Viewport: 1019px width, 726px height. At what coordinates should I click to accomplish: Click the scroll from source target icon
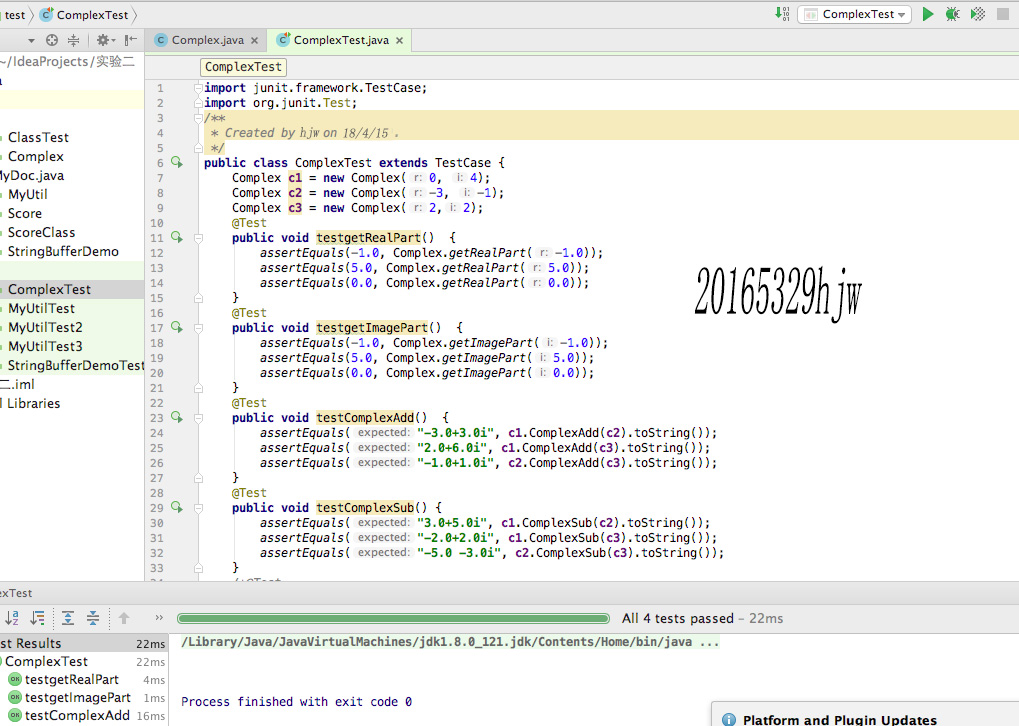(52, 40)
